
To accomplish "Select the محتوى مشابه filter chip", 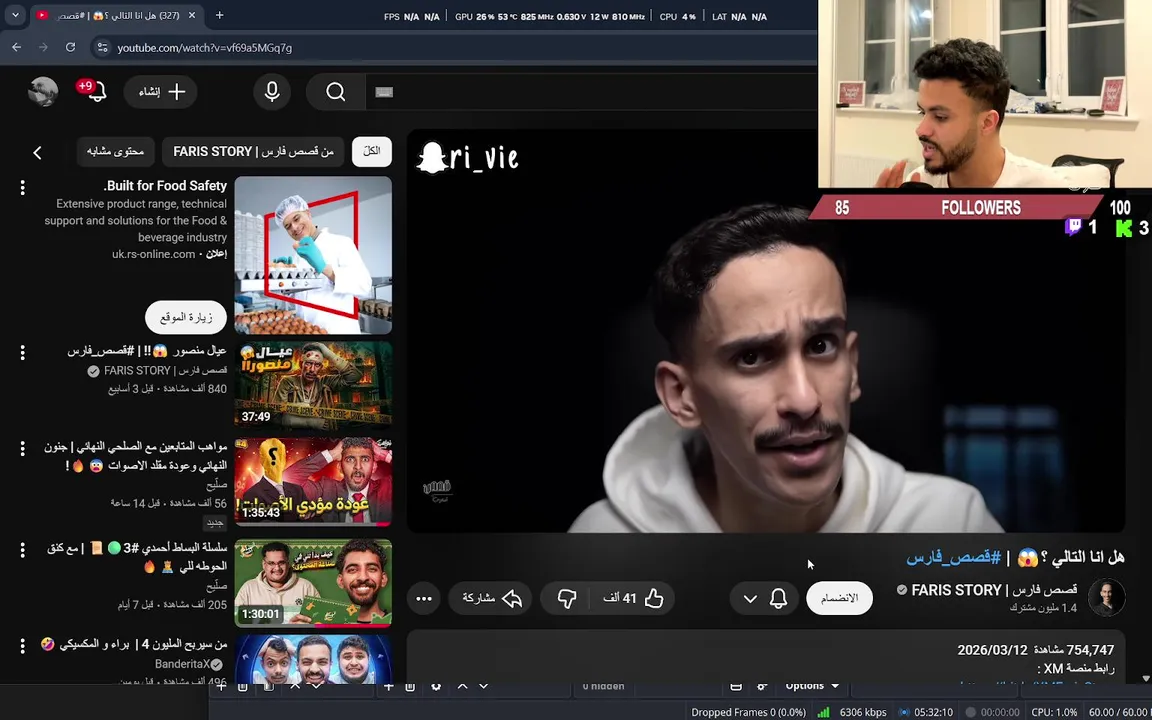I will [x=115, y=151].
